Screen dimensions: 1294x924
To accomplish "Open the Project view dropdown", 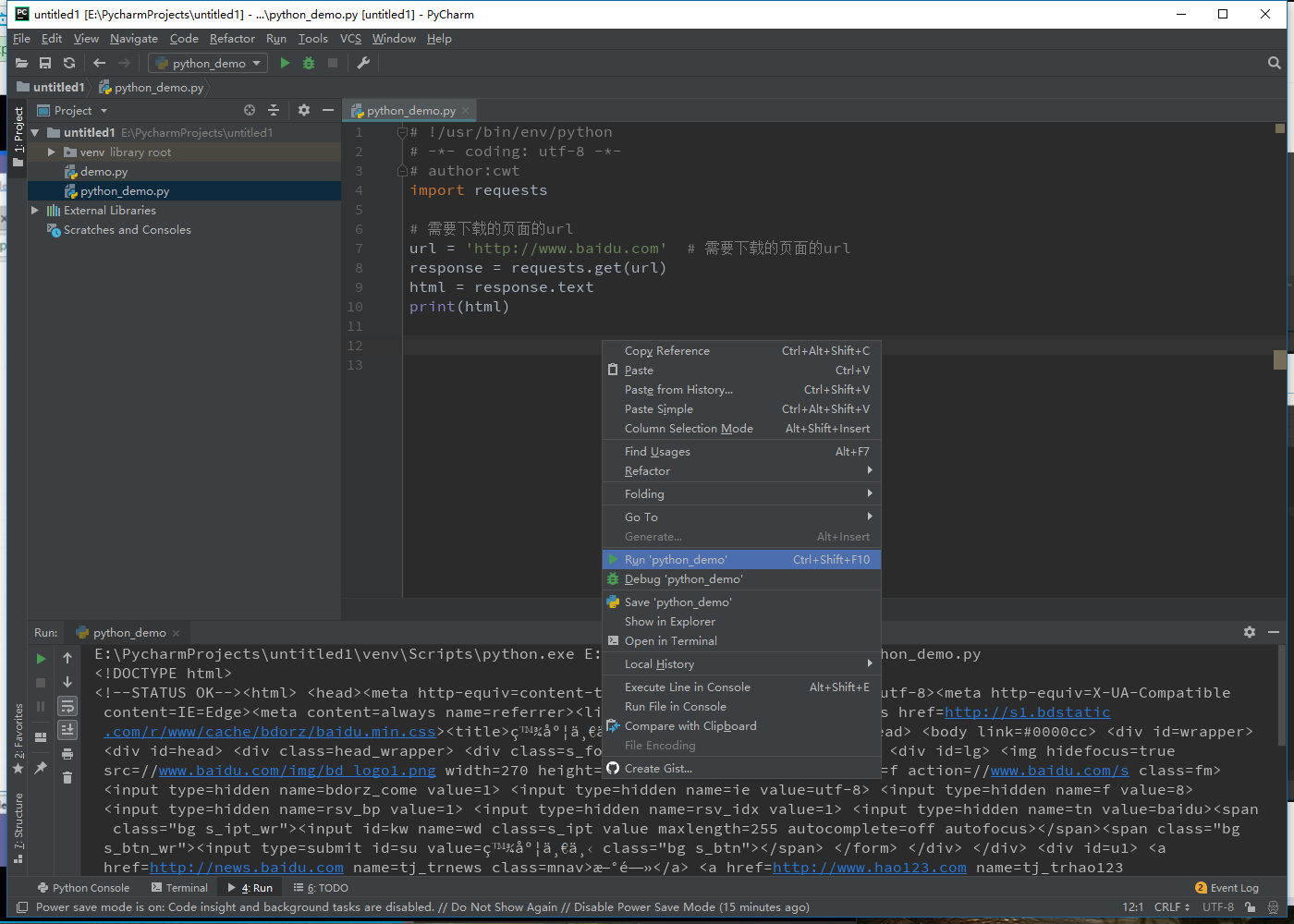I will pyautogui.click(x=73, y=110).
